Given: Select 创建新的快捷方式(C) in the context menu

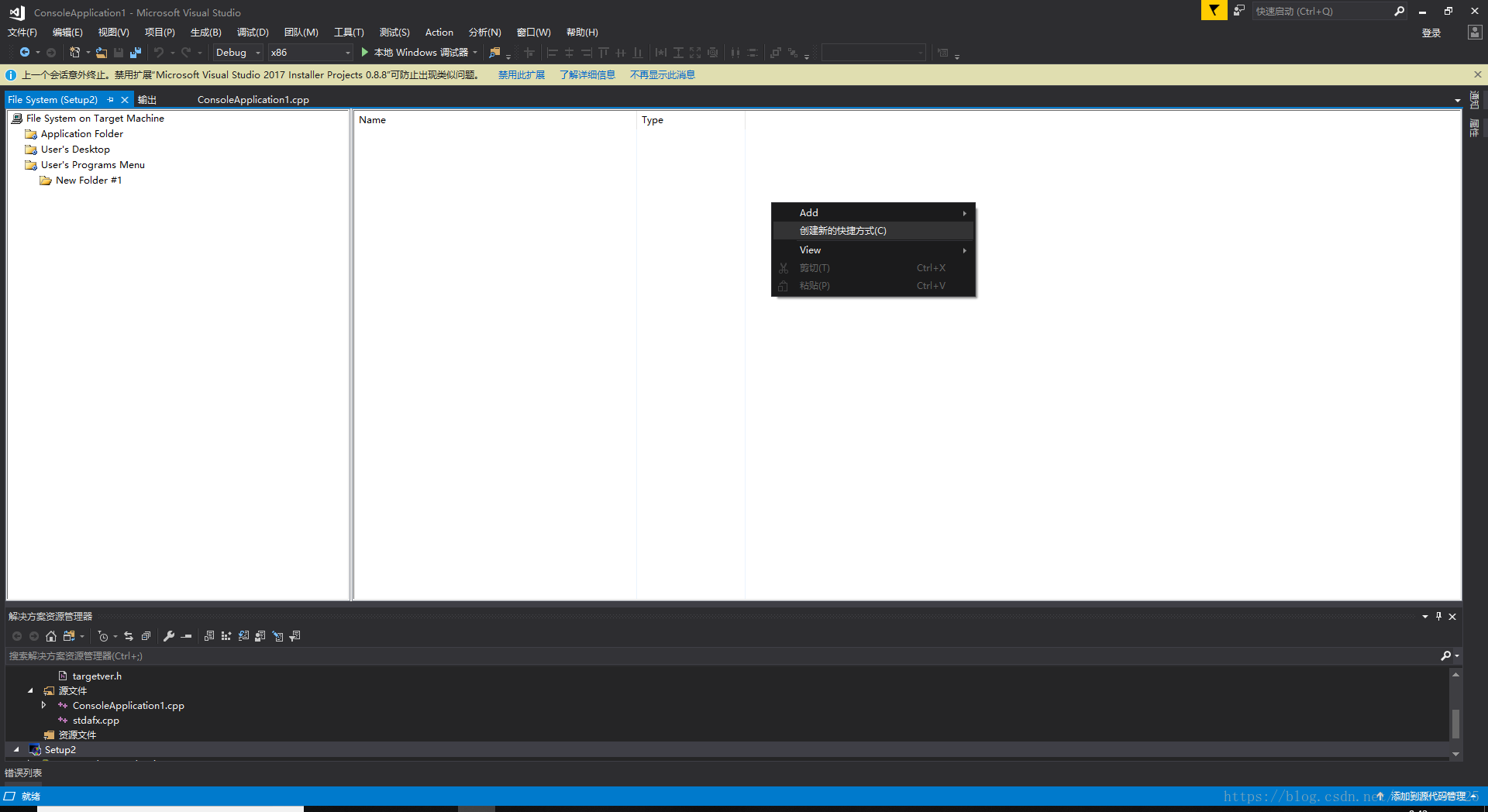Looking at the screenshot, I should 873,231.
